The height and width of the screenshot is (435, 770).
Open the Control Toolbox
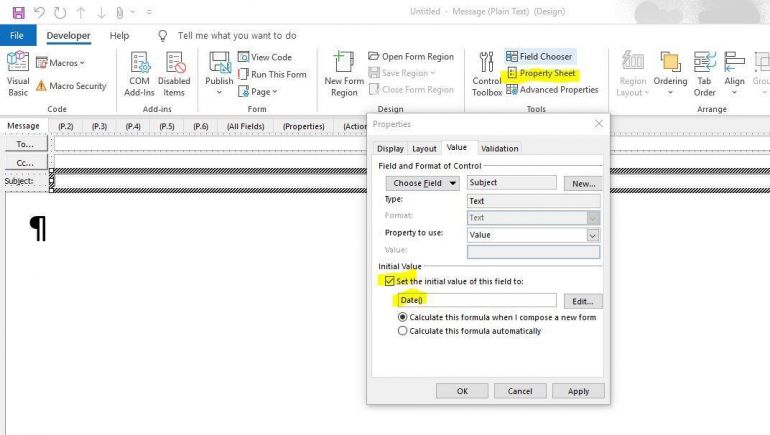tap(487, 72)
